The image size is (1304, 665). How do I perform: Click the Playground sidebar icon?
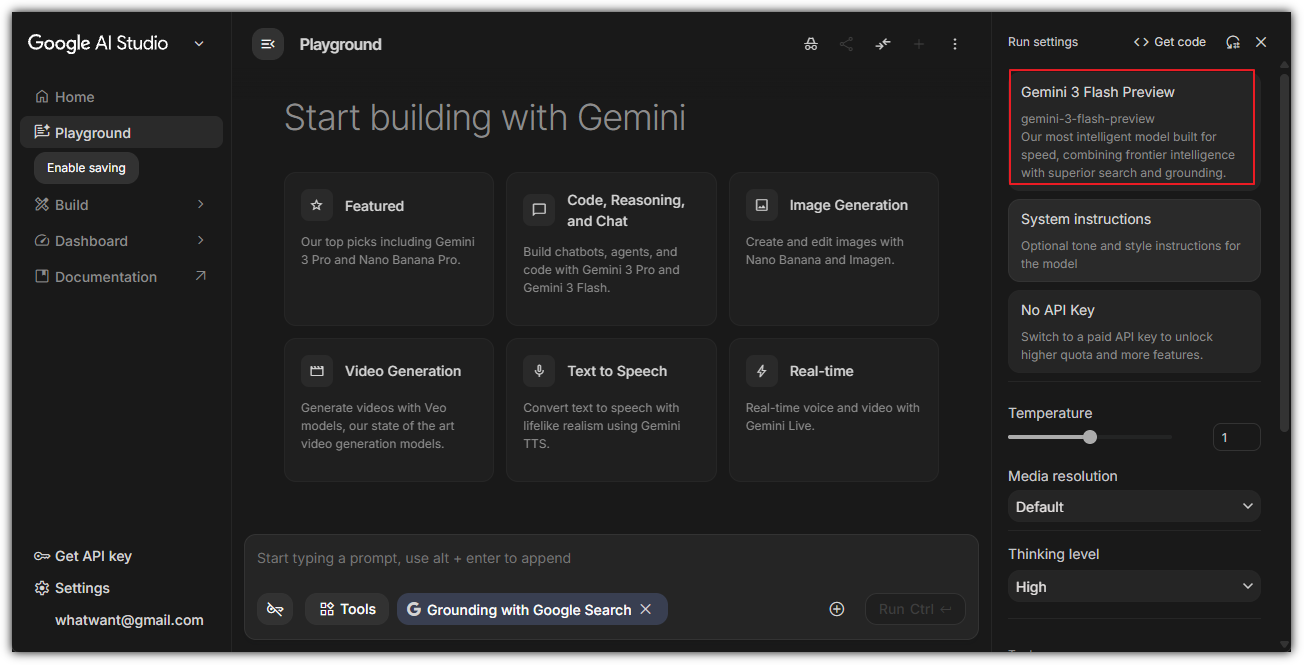point(42,132)
